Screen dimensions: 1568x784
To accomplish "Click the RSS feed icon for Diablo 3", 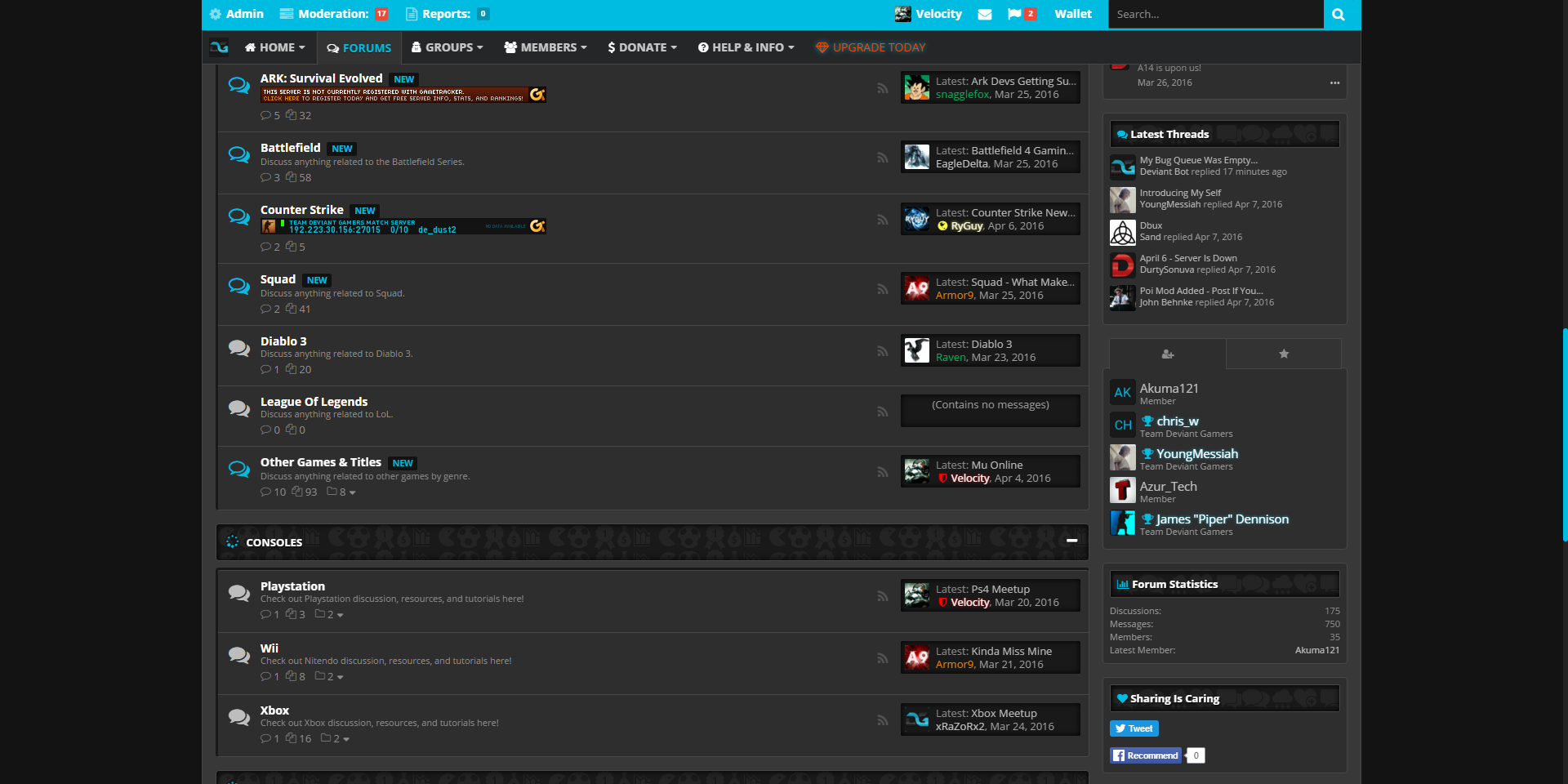I will coord(882,351).
